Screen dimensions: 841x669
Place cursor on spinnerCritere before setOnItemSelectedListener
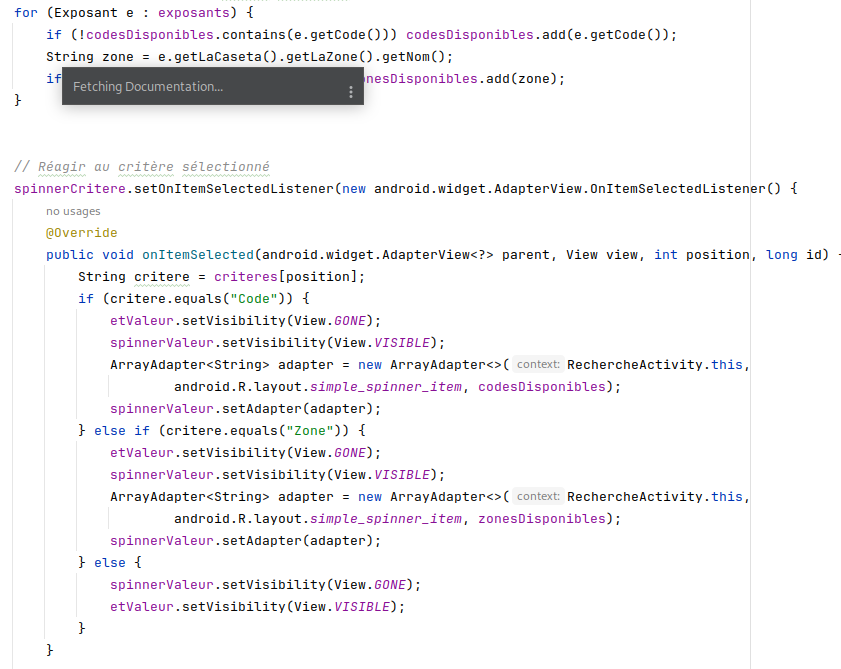coord(66,189)
